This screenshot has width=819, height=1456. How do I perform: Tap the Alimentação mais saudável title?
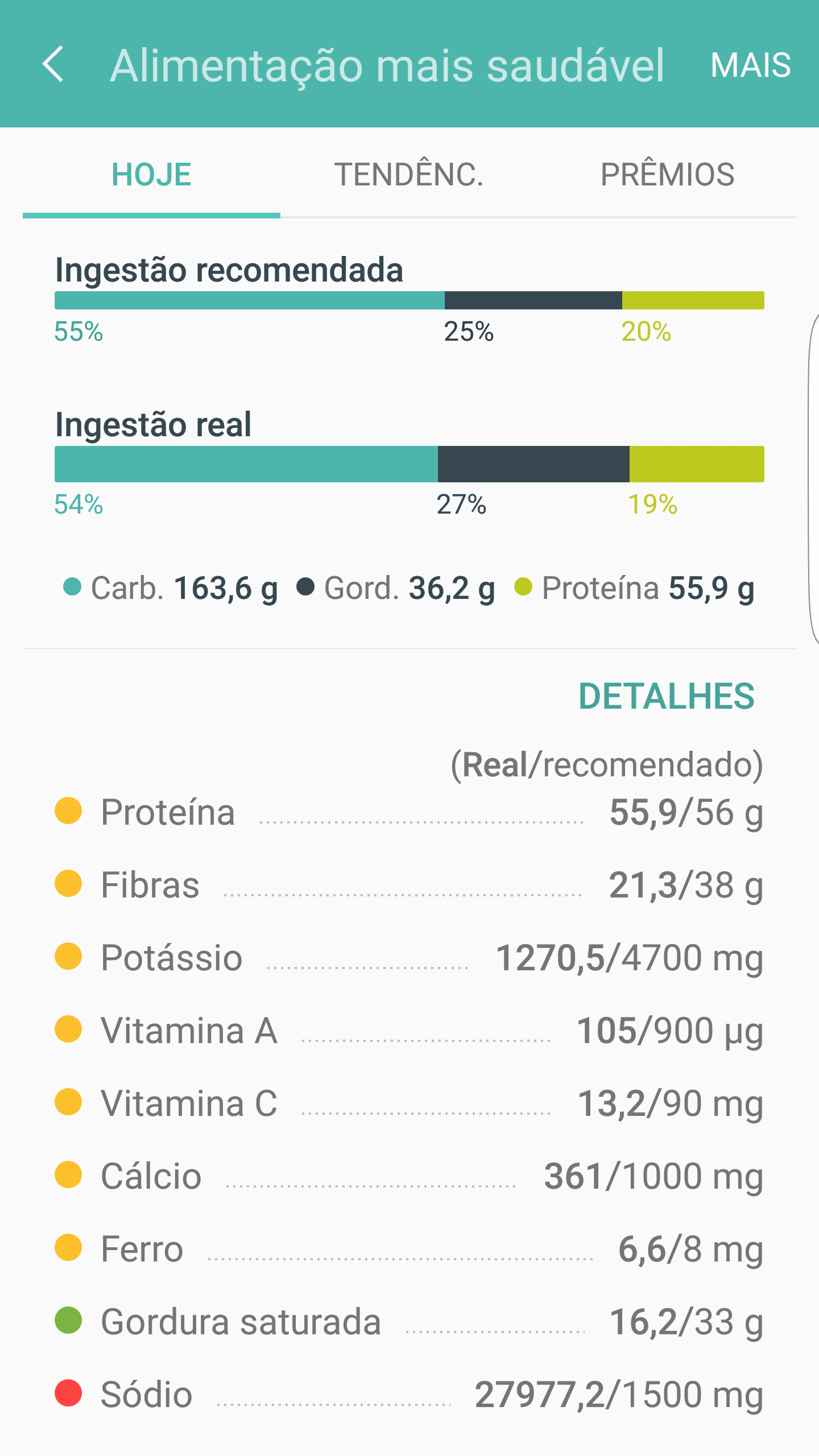point(387,65)
